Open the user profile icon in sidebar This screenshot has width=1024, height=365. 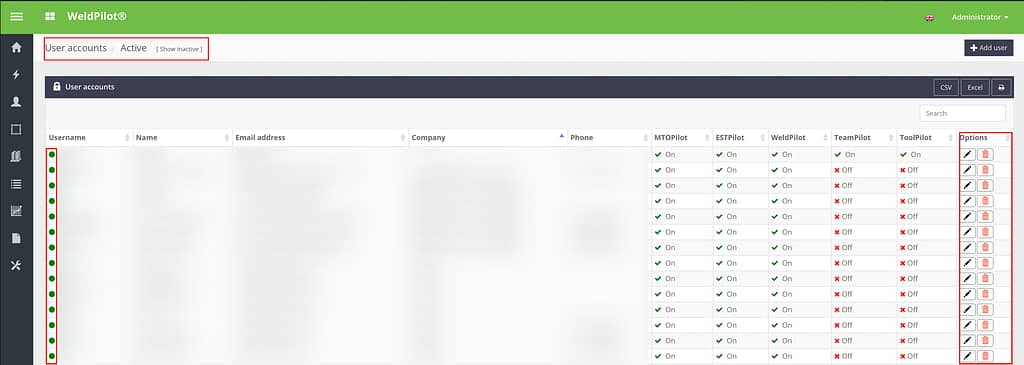pos(16,102)
